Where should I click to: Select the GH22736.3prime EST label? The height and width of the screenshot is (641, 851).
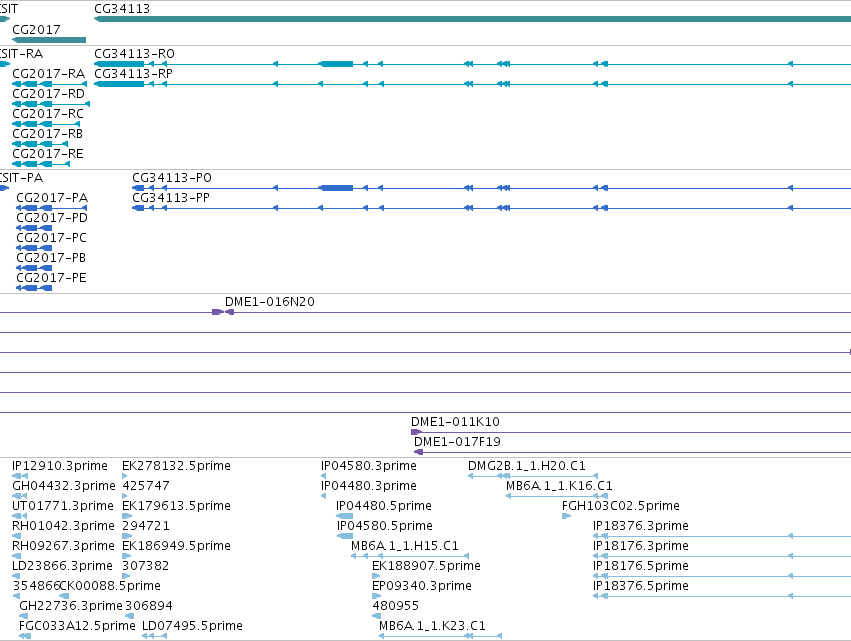[71, 607]
